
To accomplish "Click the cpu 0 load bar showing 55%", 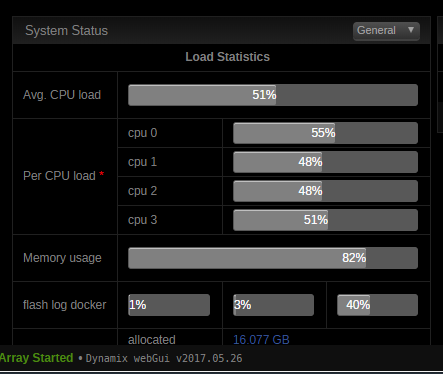I will coord(325,133).
